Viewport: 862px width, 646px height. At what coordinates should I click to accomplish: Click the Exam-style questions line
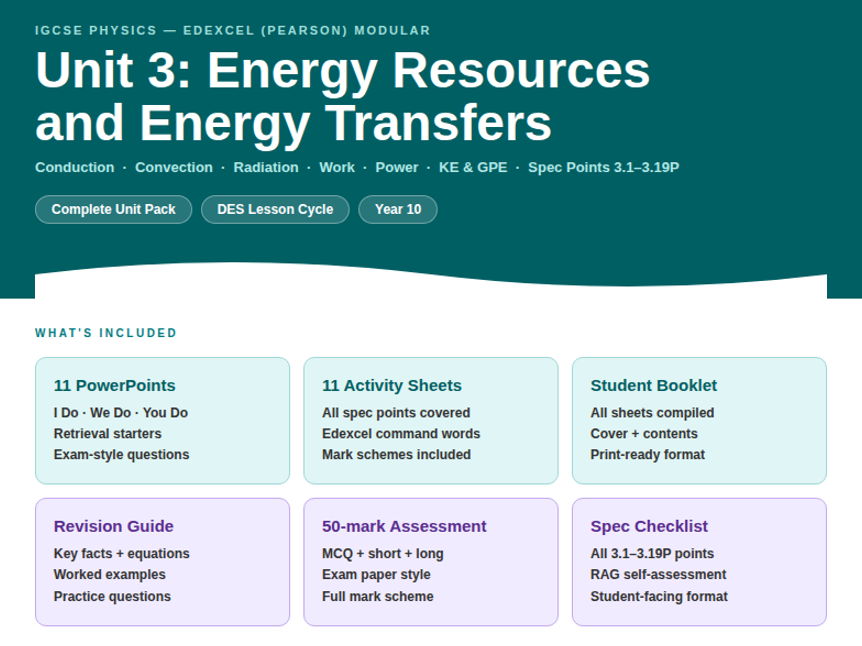pyautogui.click(x=121, y=455)
